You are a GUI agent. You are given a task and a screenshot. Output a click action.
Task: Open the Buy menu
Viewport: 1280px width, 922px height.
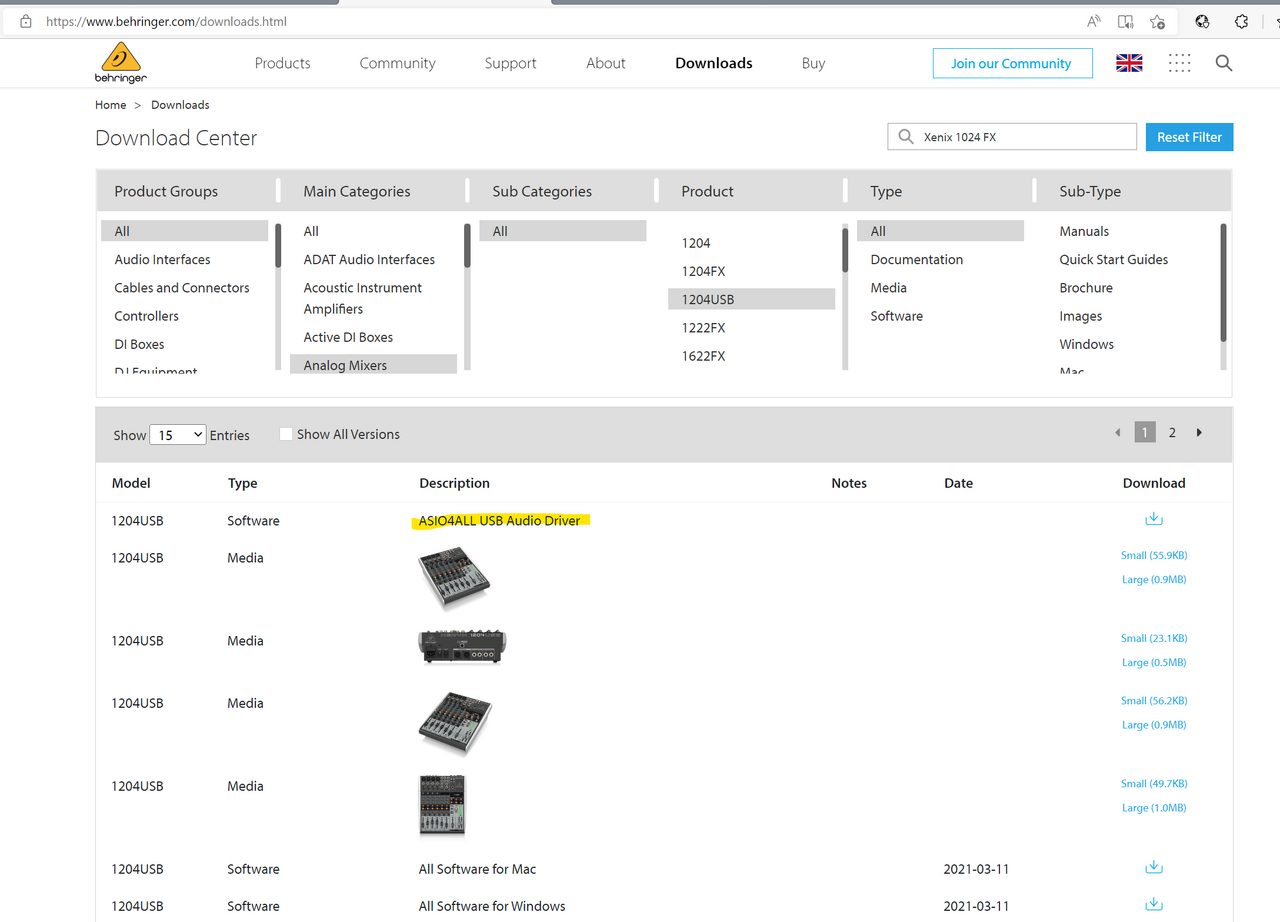(x=813, y=63)
